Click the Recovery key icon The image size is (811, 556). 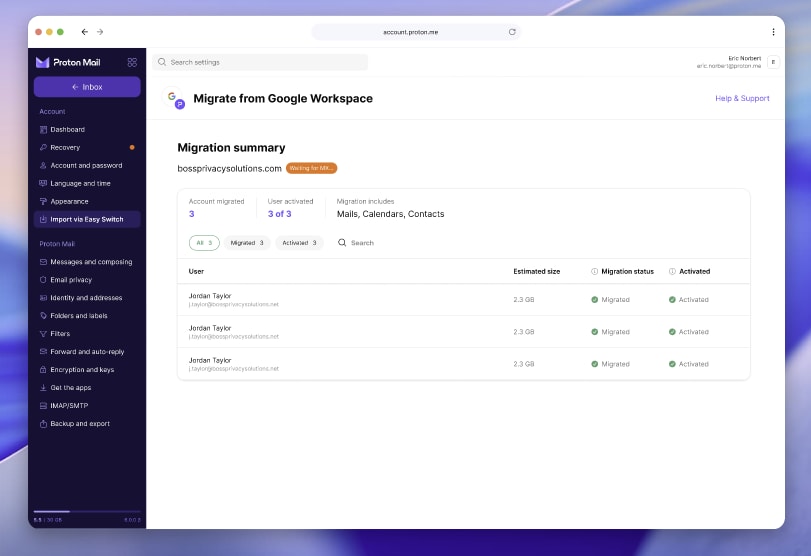(43, 147)
